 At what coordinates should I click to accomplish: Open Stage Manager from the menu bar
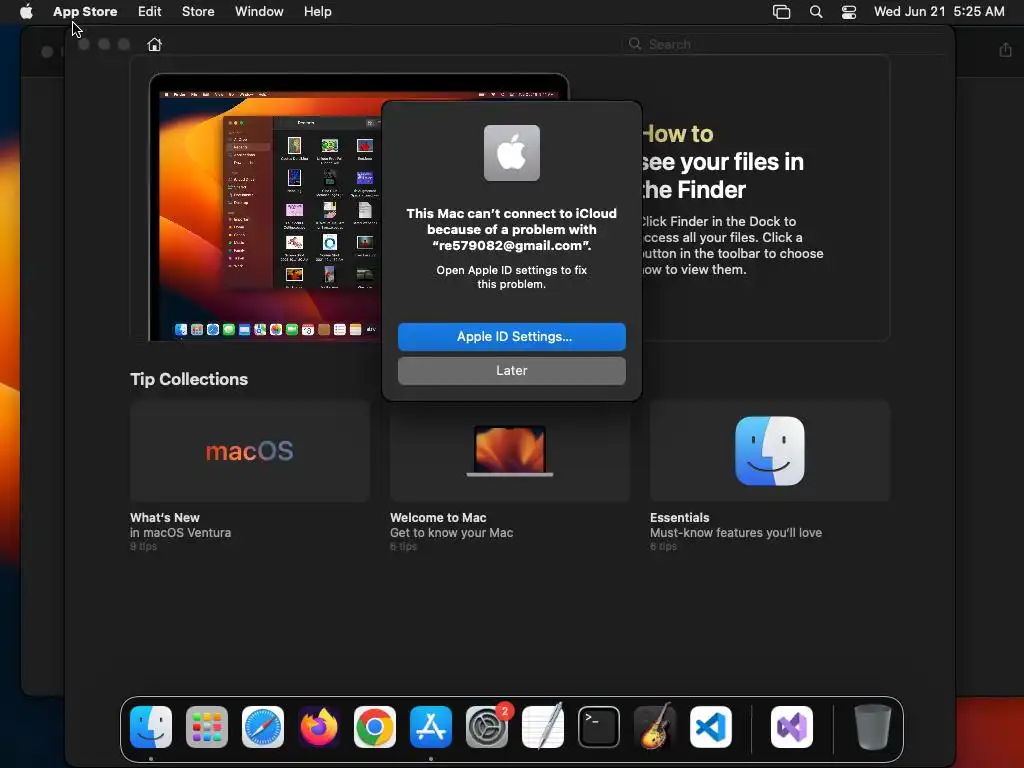(781, 11)
